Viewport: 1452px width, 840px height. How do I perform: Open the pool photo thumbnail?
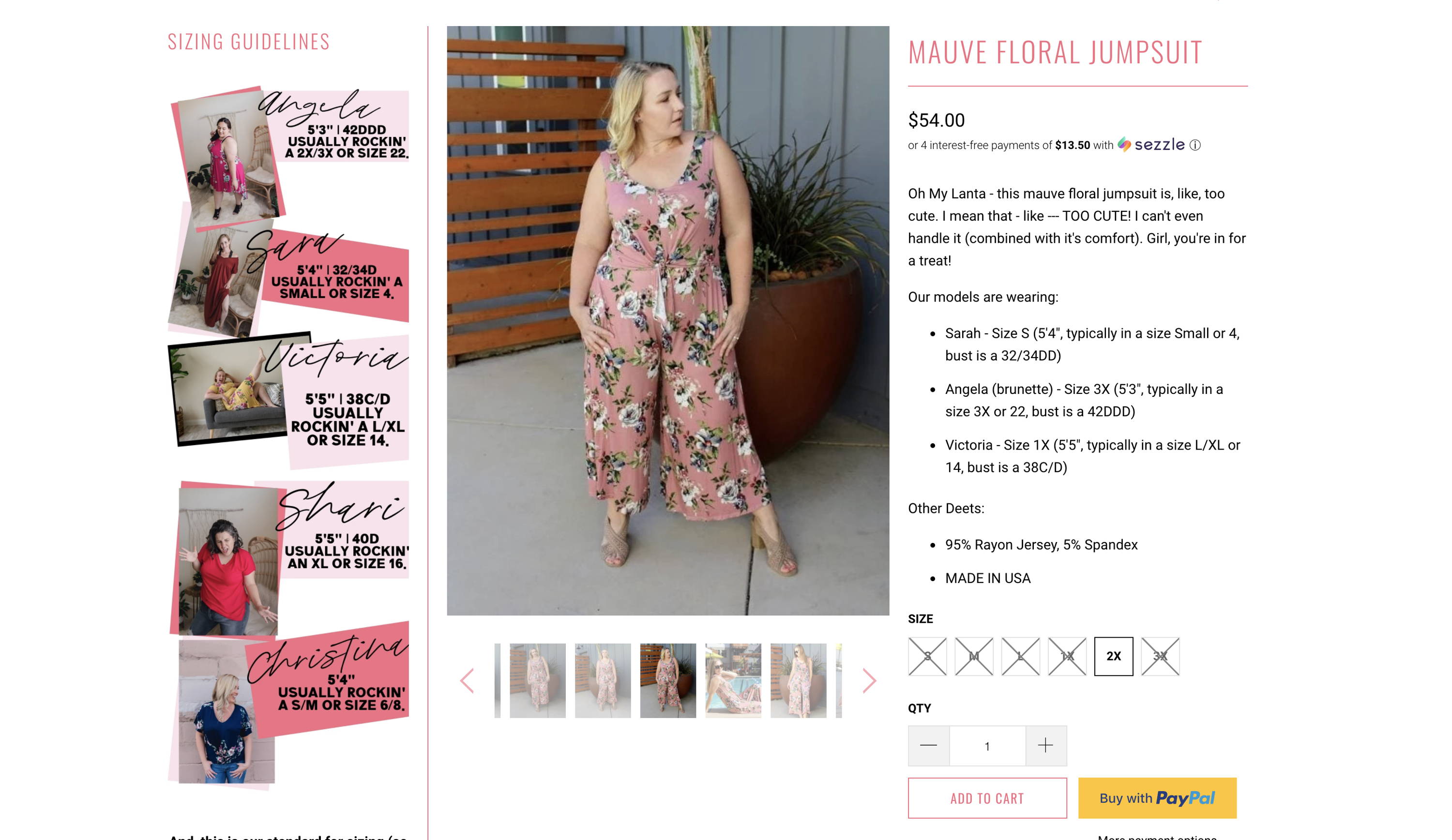pos(733,680)
